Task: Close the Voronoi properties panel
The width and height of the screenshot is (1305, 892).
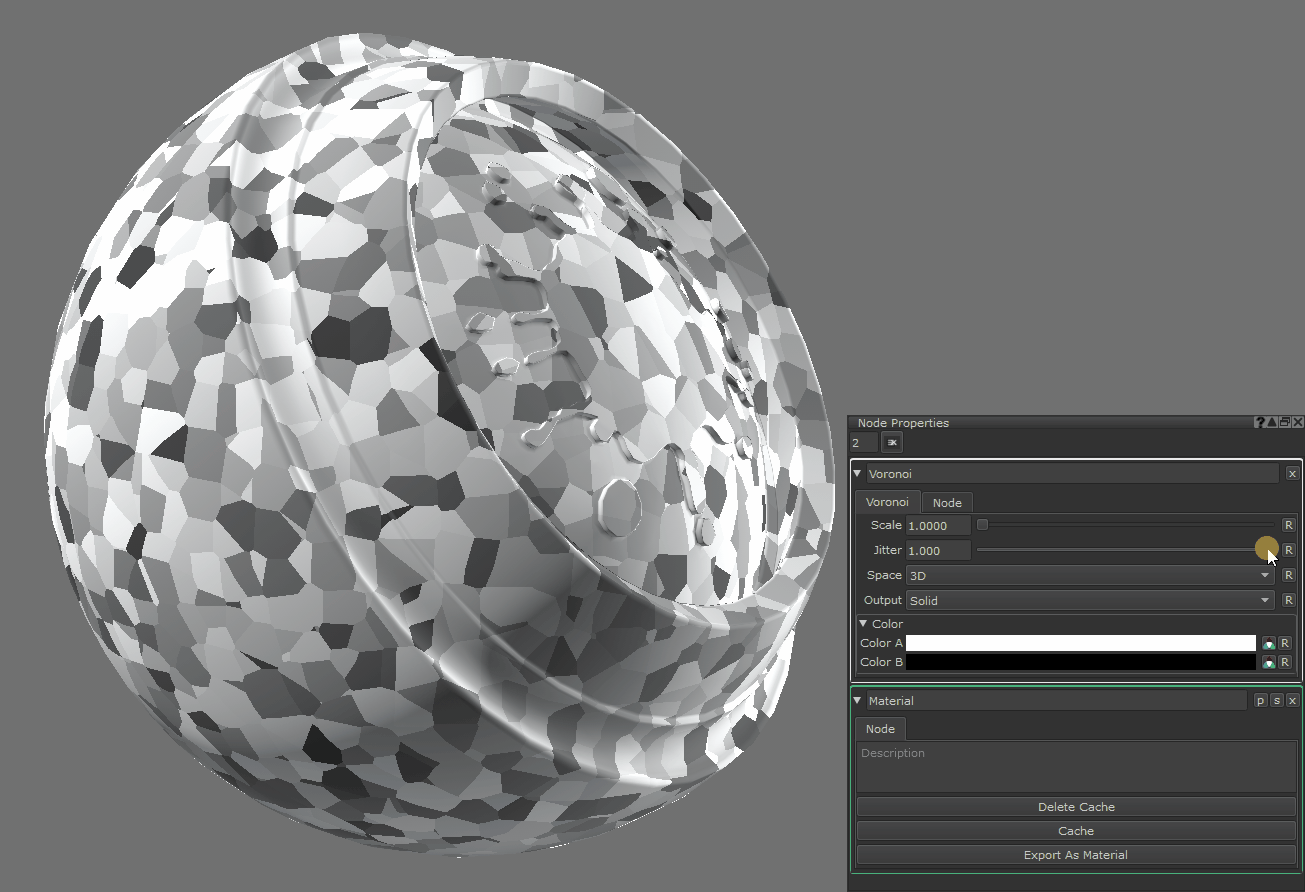Action: [1292, 474]
